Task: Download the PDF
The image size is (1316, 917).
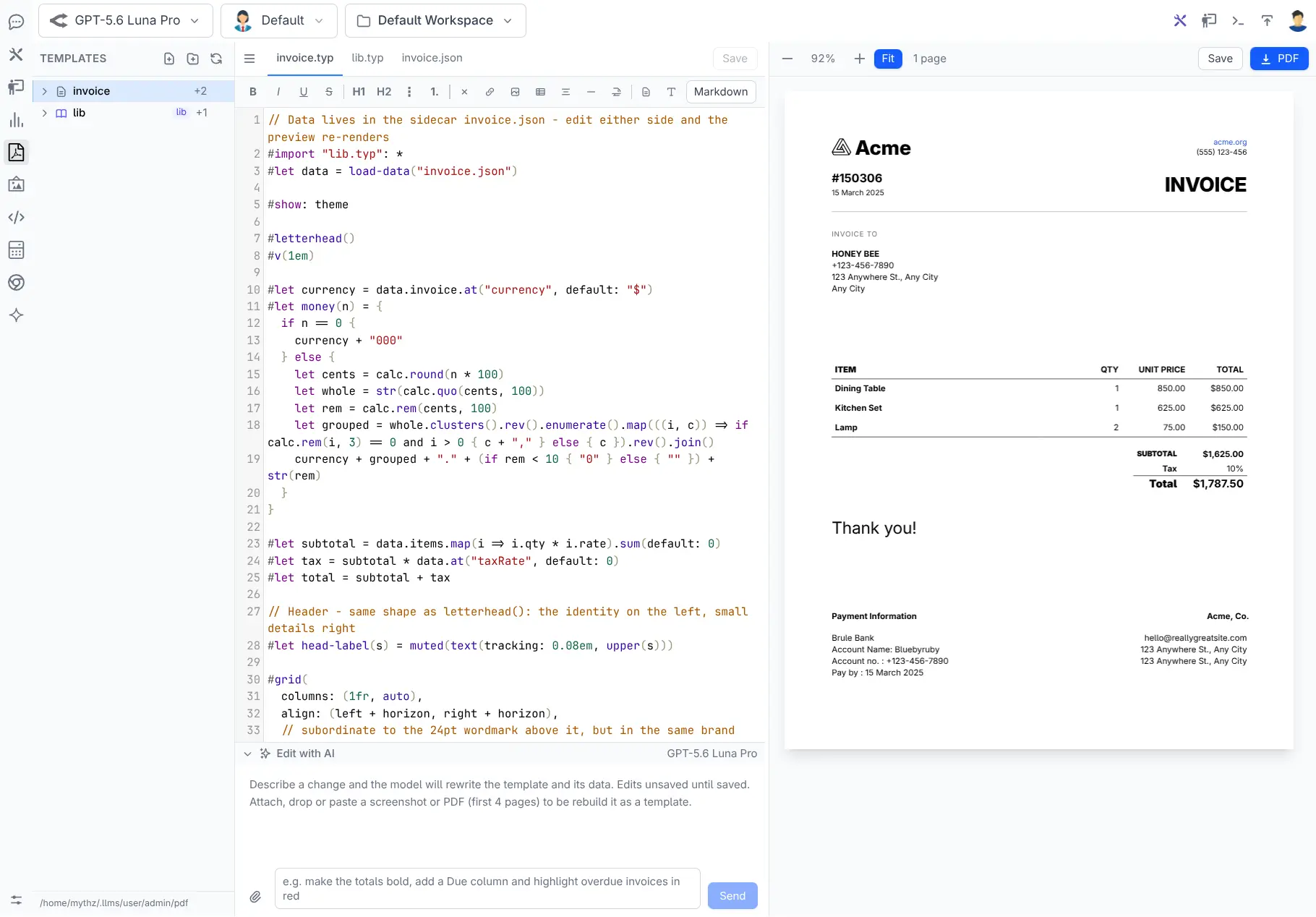Action: point(1279,59)
